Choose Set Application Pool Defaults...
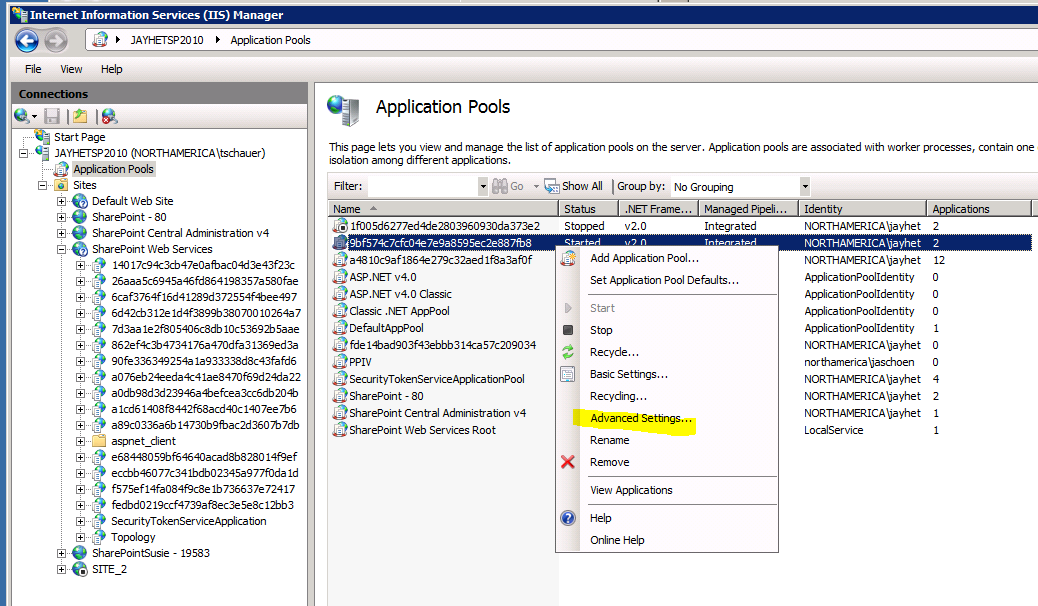The image size is (1038, 606). click(664, 280)
